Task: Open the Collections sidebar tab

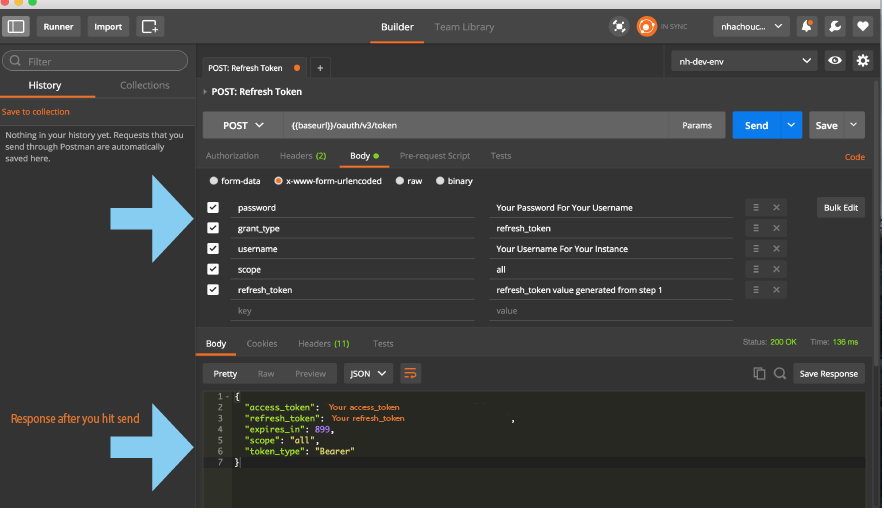Action: coord(145,85)
